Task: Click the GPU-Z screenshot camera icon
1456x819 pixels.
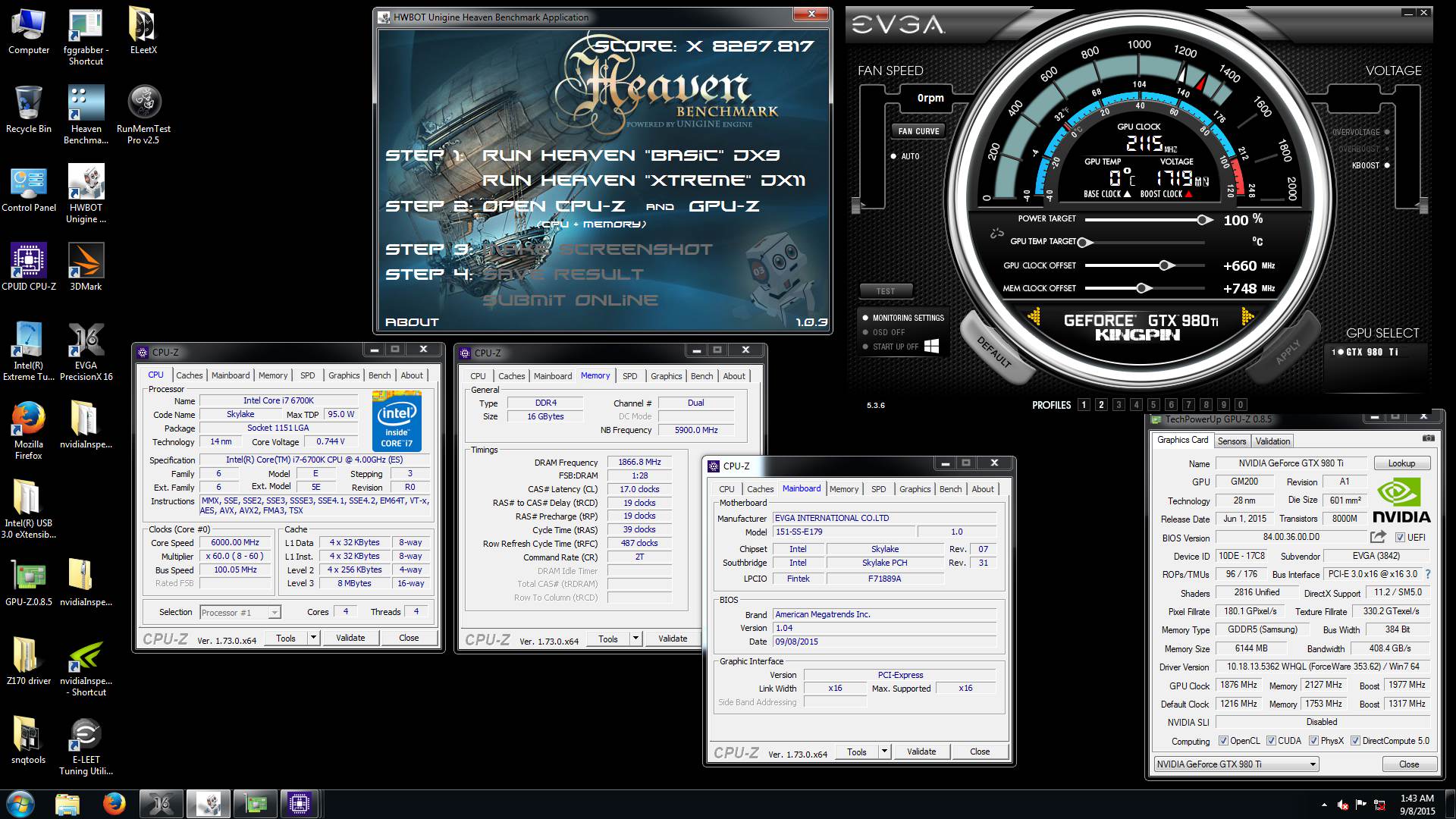Action: click(1428, 438)
